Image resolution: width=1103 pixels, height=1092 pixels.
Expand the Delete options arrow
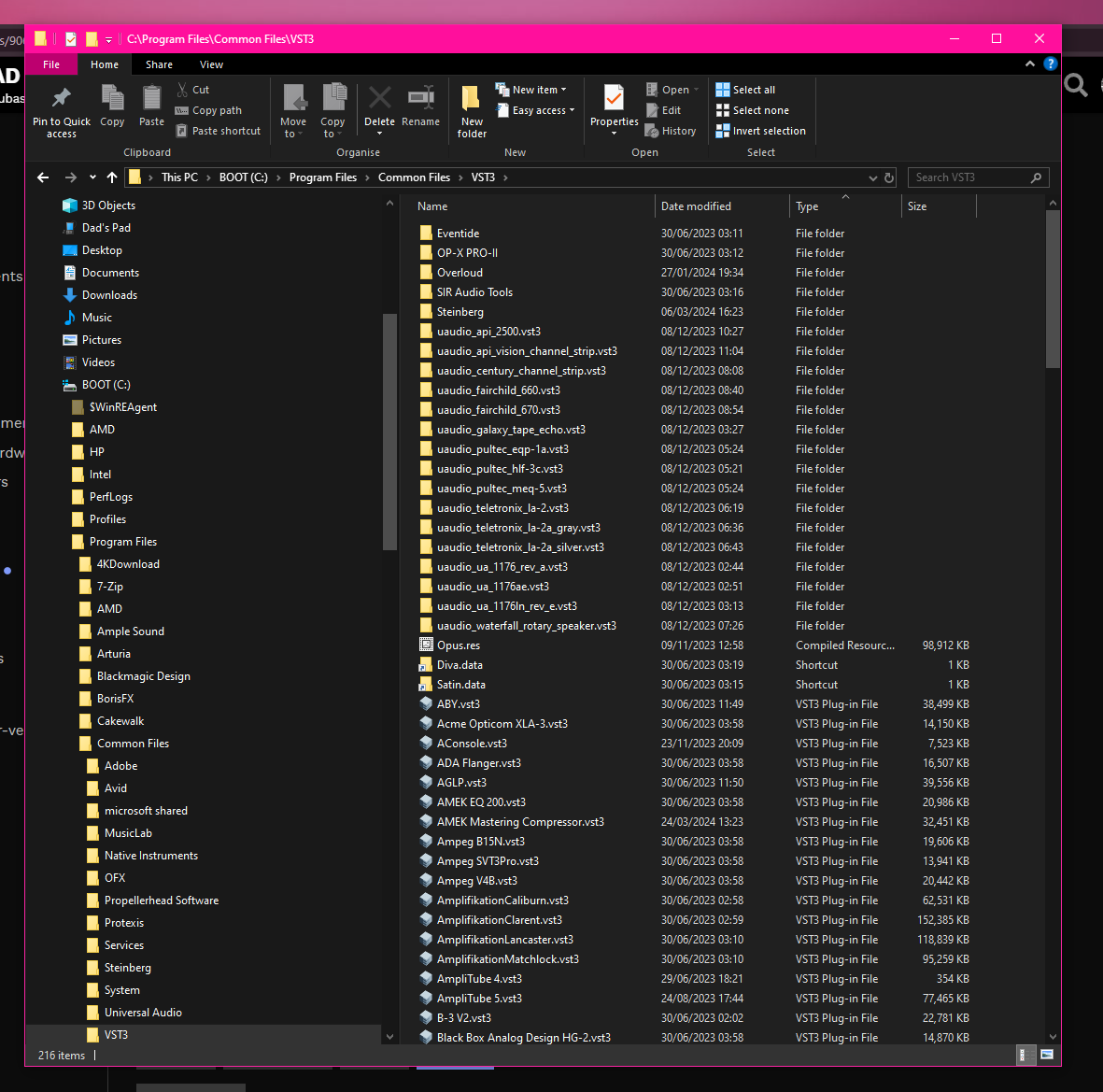tap(380, 134)
